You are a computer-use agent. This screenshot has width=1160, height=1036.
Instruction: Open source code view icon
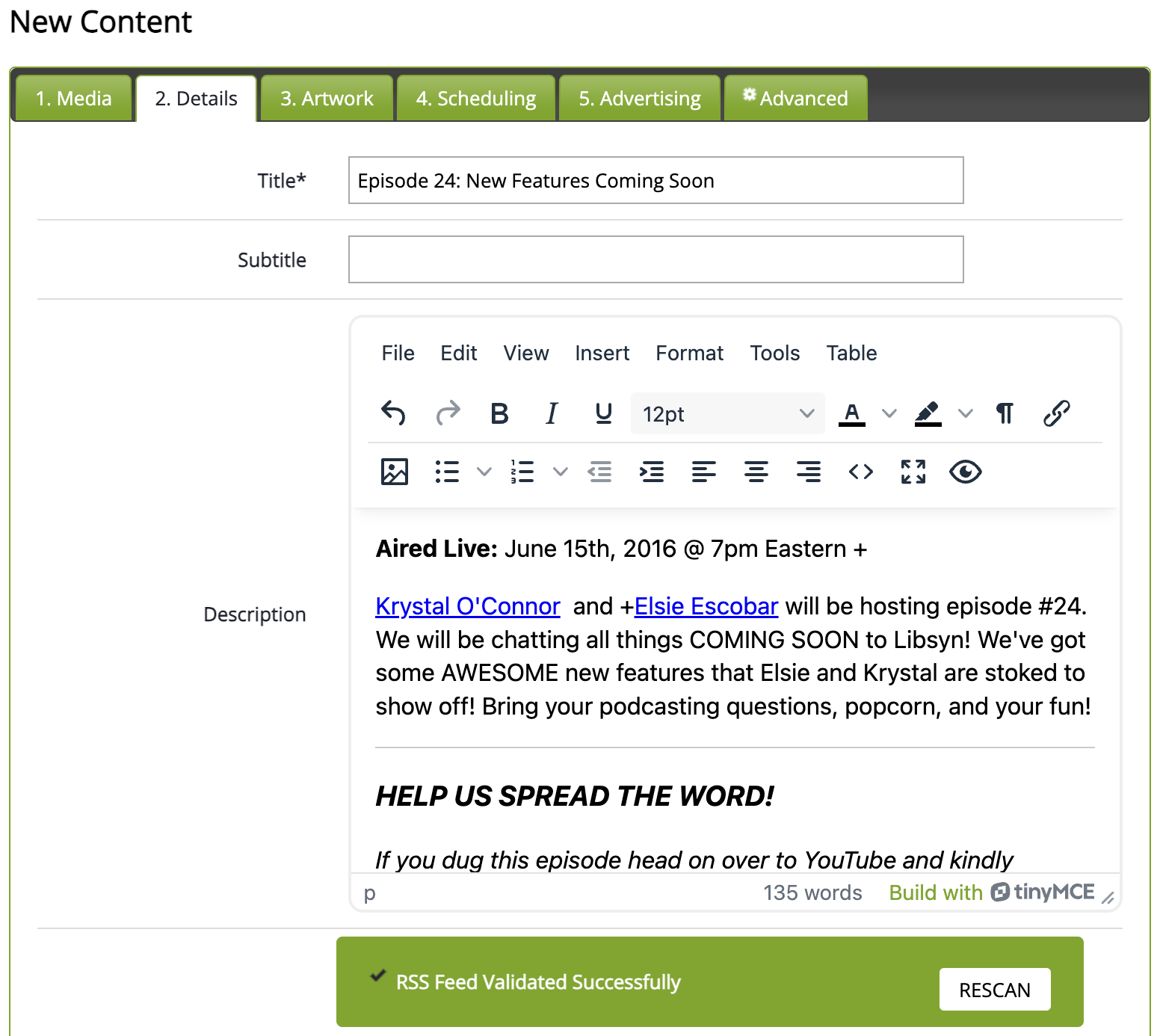coord(860,472)
